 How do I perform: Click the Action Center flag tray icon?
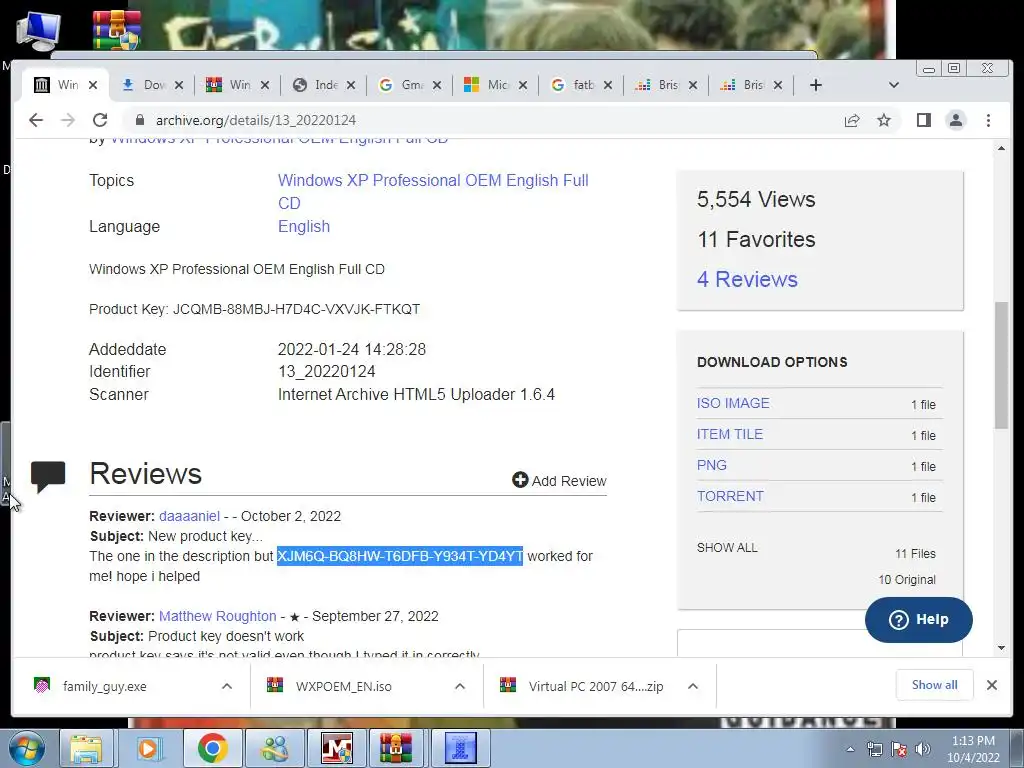click(x=899, y=749)
